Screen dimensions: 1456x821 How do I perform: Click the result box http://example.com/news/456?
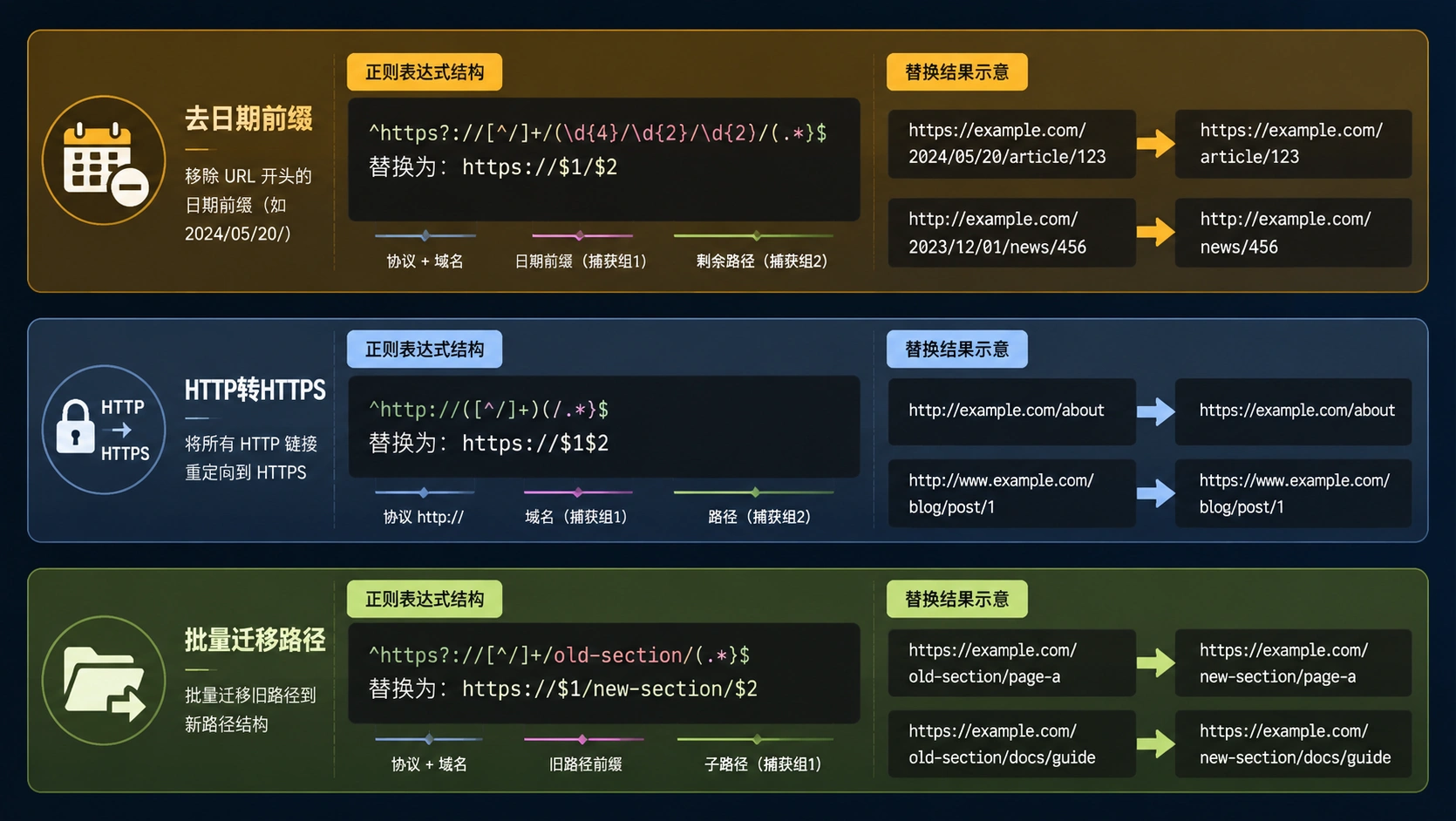pyautogui.click(x=1293, y=233)
